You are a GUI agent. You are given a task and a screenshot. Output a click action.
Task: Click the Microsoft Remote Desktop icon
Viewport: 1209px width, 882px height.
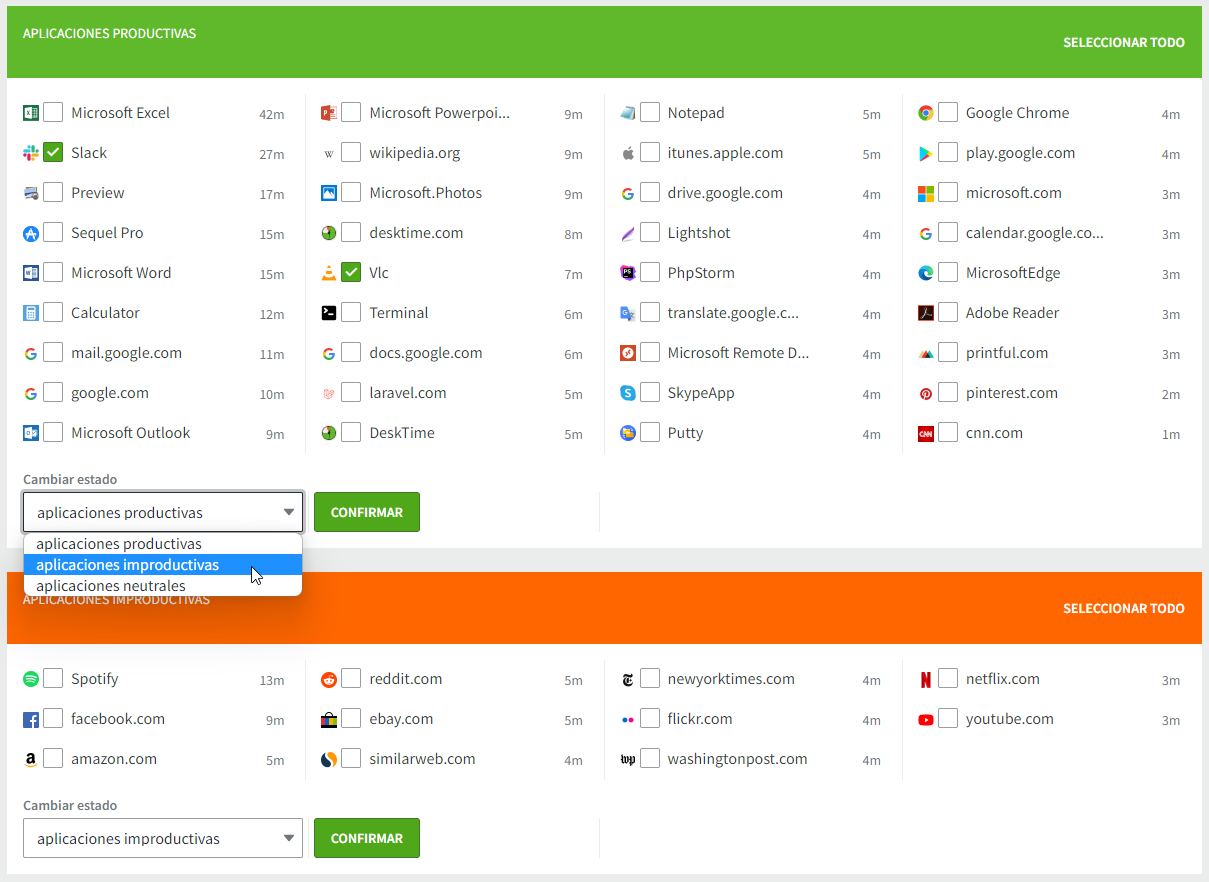(x=628, y=353)
